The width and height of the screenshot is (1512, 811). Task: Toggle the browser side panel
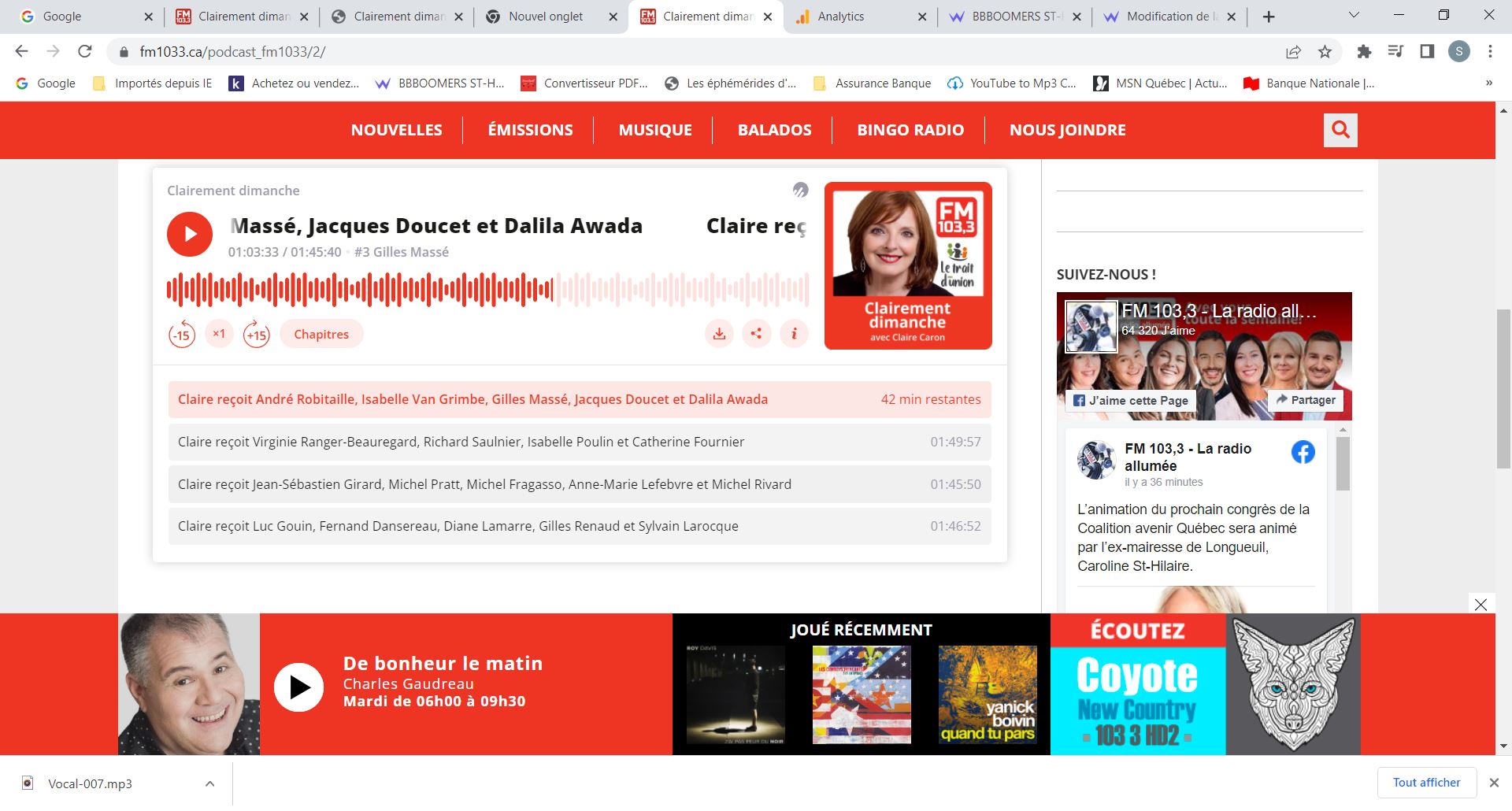pos(1427,52)
